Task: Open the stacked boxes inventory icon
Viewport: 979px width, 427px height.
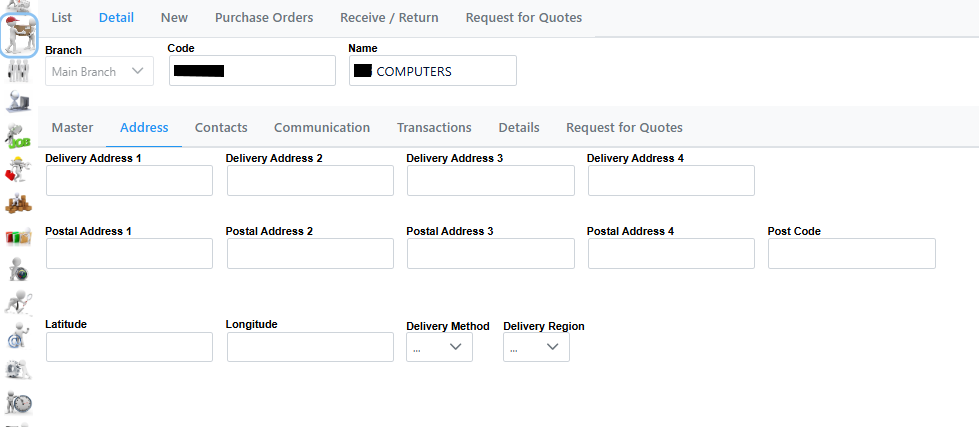Action: (19, 204)
